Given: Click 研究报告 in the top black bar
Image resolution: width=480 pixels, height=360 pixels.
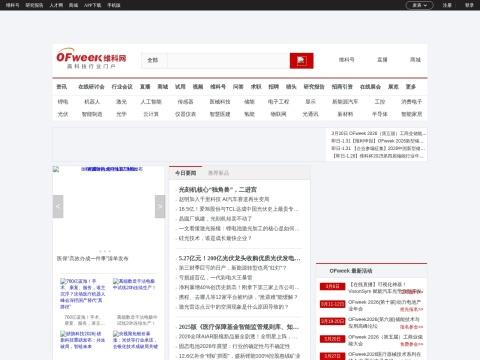Looking at the screenshot, I should click(x=34, y=5).
